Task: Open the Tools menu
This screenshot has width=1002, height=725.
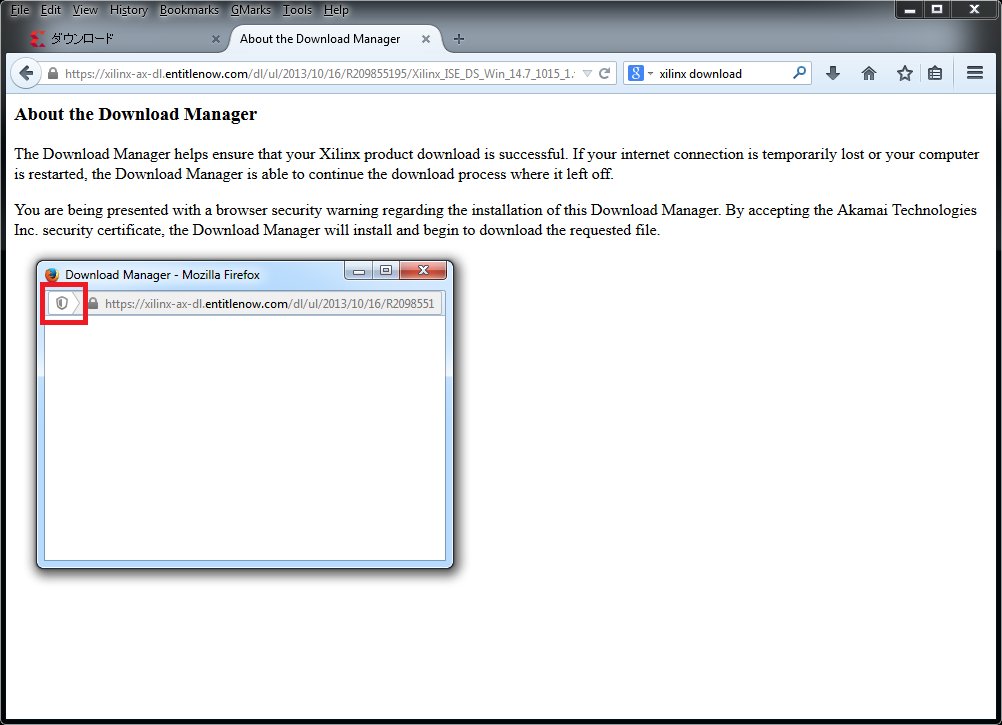Action: 297,10
